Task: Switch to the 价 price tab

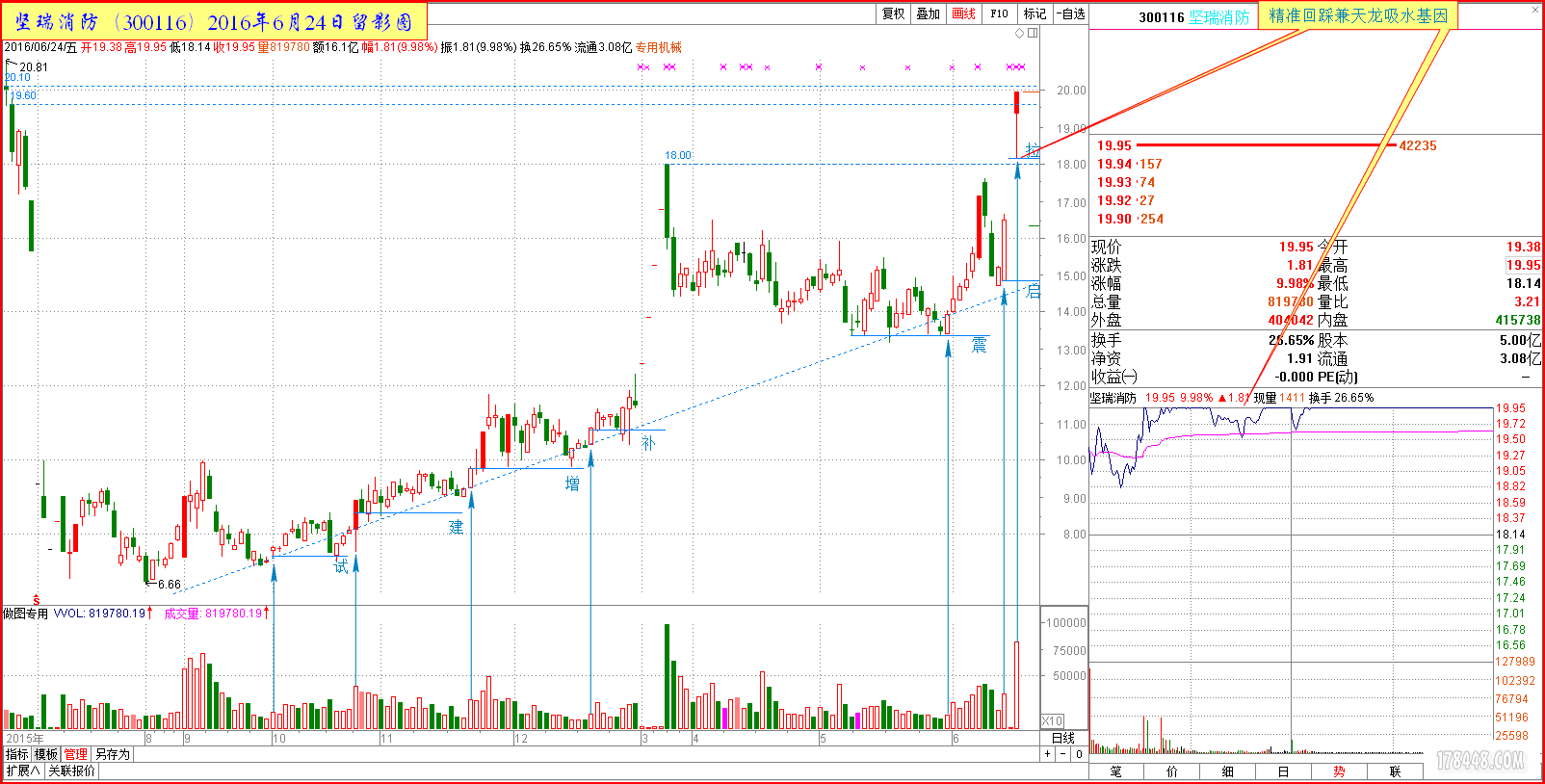Action: click(x=1172, y=771)
